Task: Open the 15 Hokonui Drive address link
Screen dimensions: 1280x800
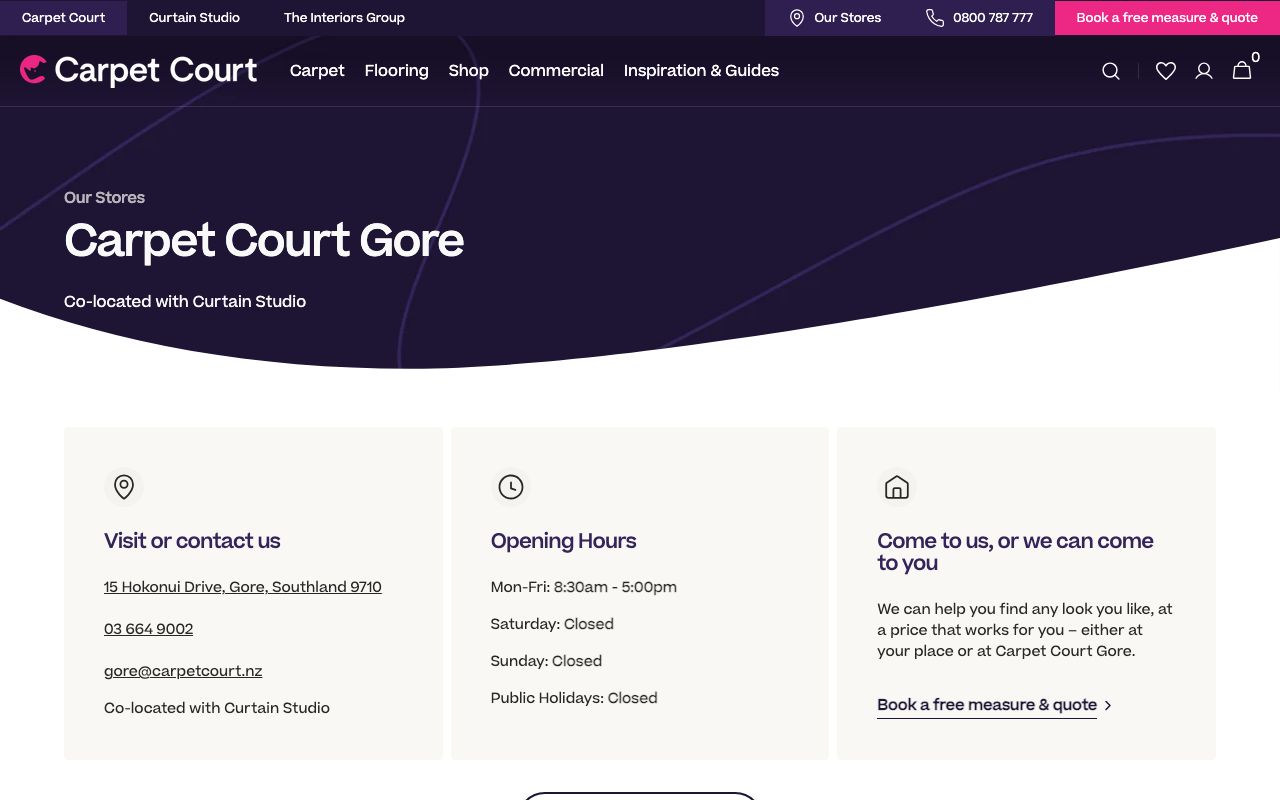Action: click(243, 587)
